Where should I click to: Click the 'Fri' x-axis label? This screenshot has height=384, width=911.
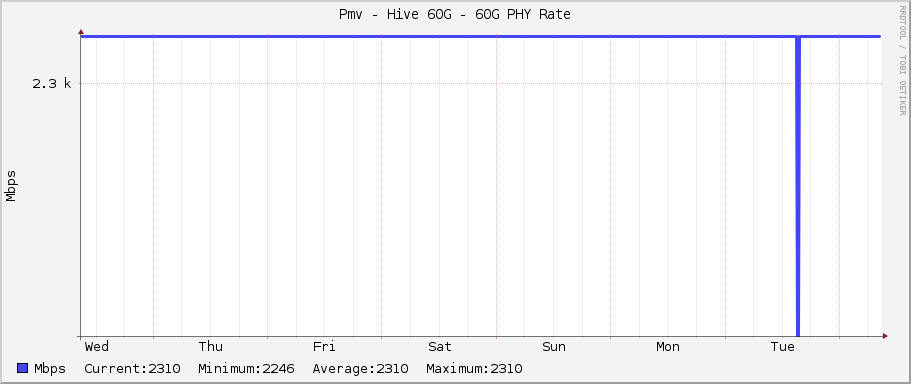pyautogui.click(x=324, y=347)
